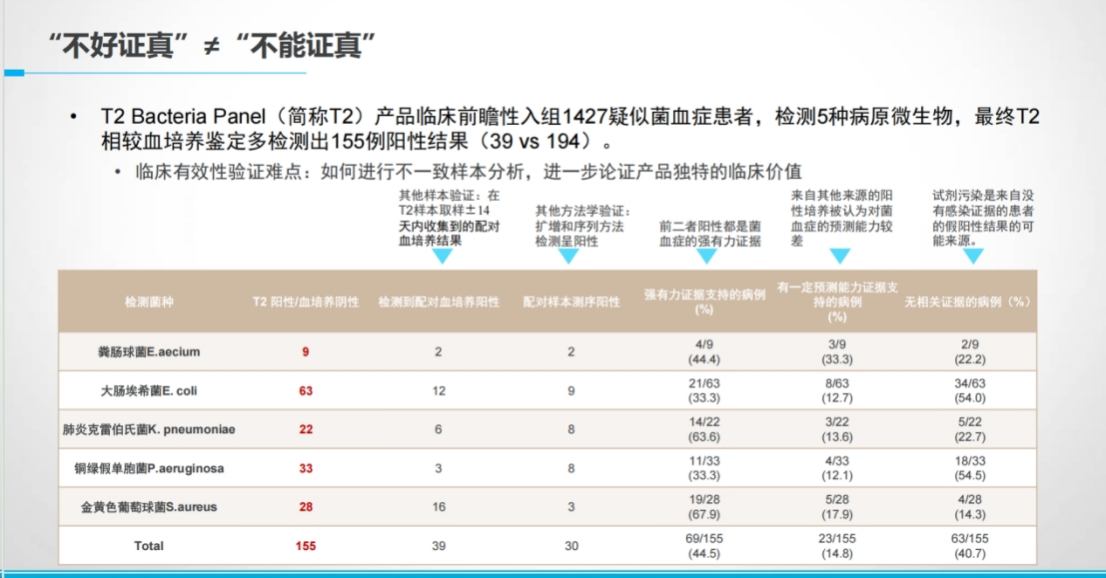
Task: Click the red value 22 for K. pneumoniae
Action: (x=305, y=429)
